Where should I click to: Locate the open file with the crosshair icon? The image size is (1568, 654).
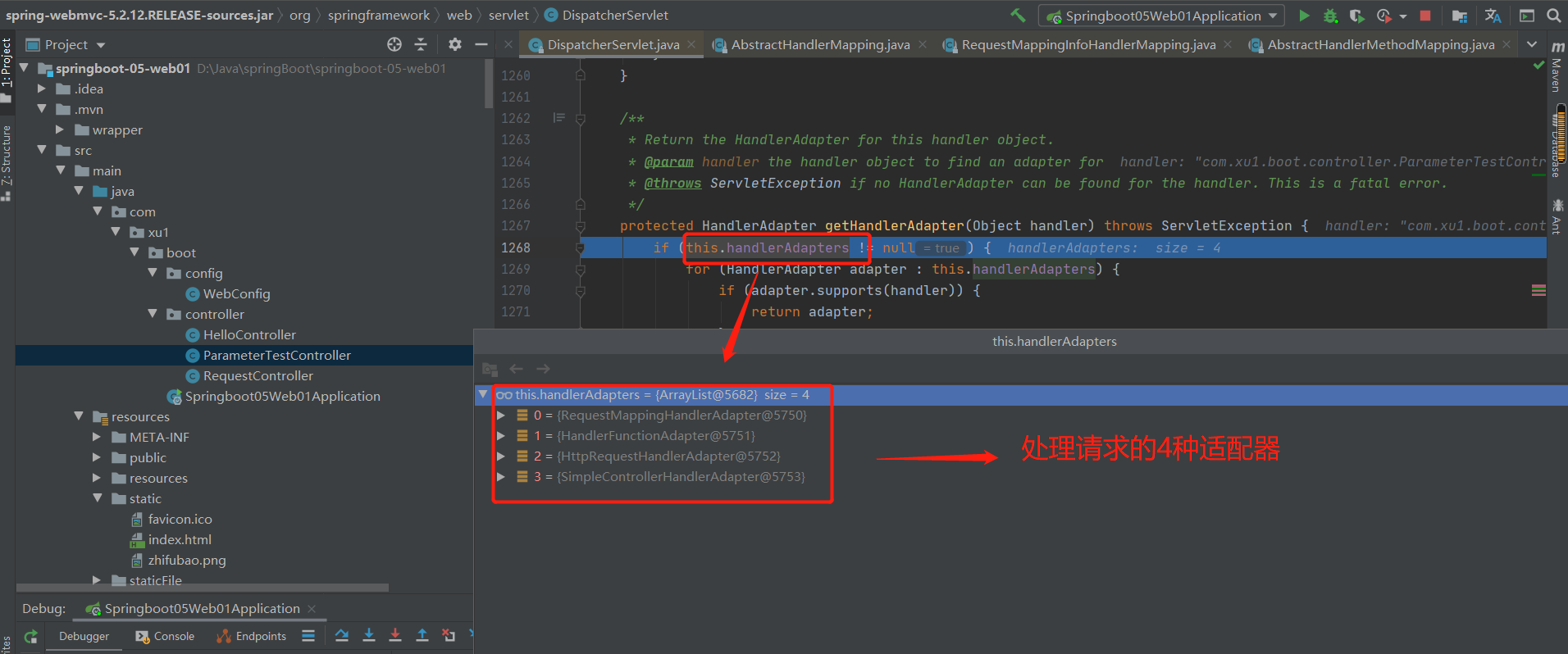pos(394,44)
